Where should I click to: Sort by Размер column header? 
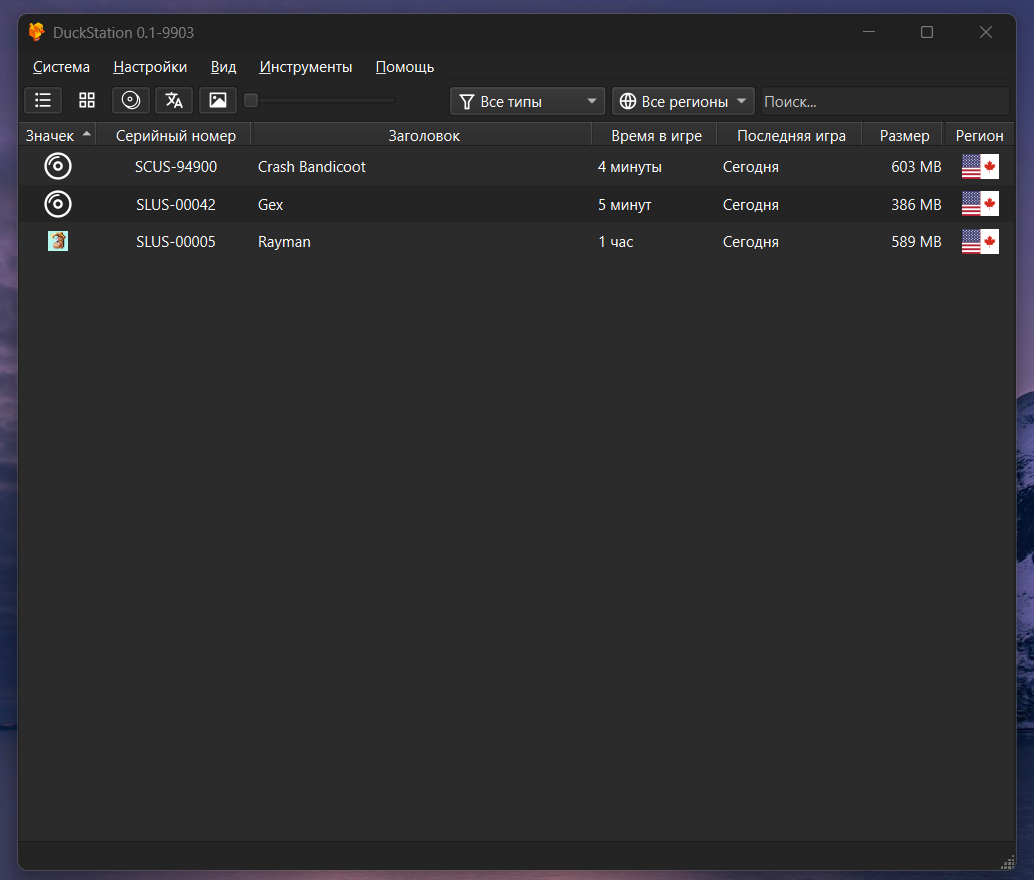904,136
